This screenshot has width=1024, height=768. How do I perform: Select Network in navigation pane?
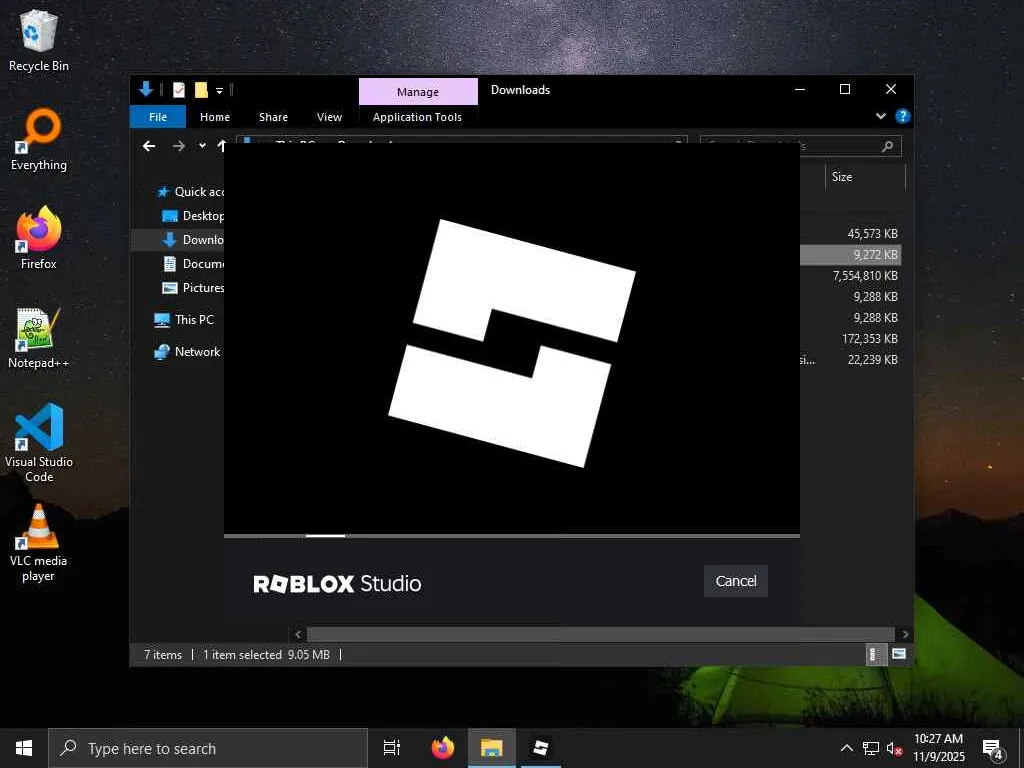click(187, 351)
